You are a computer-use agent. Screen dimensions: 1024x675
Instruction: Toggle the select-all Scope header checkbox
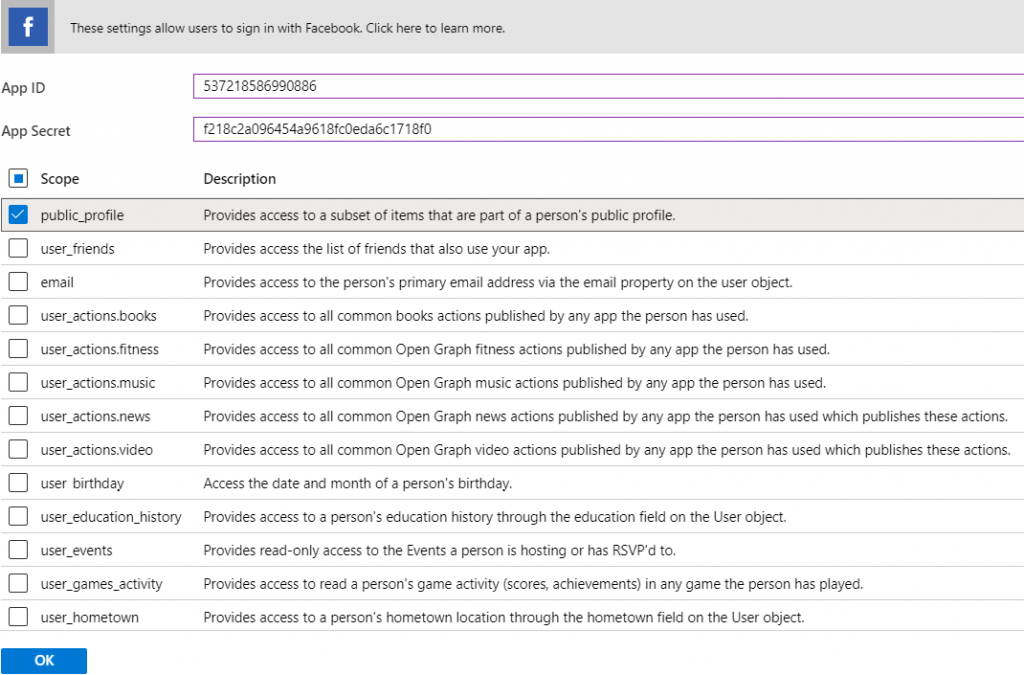coord(18,179)
